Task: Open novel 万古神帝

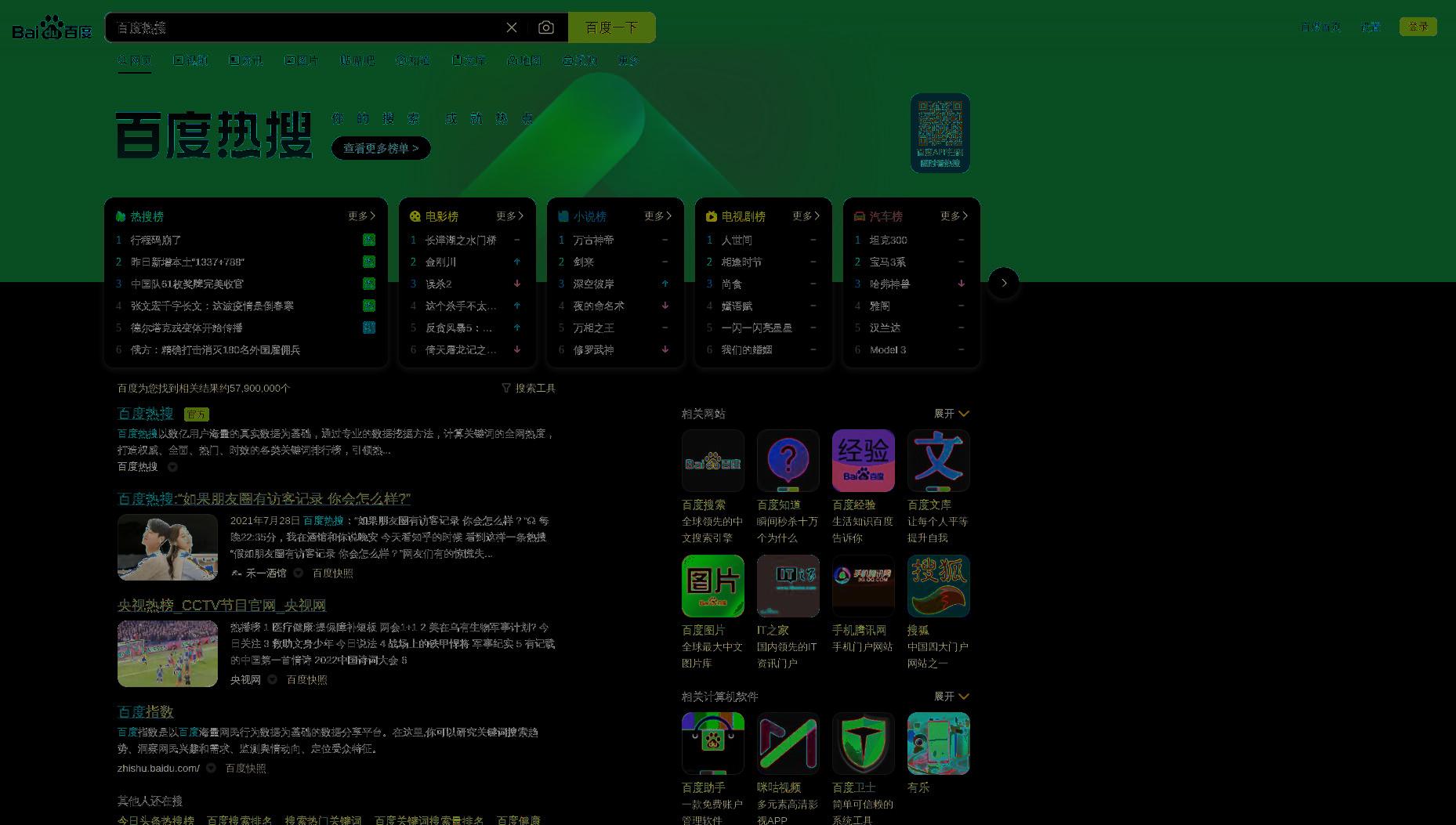Action: tap(594, 240)
